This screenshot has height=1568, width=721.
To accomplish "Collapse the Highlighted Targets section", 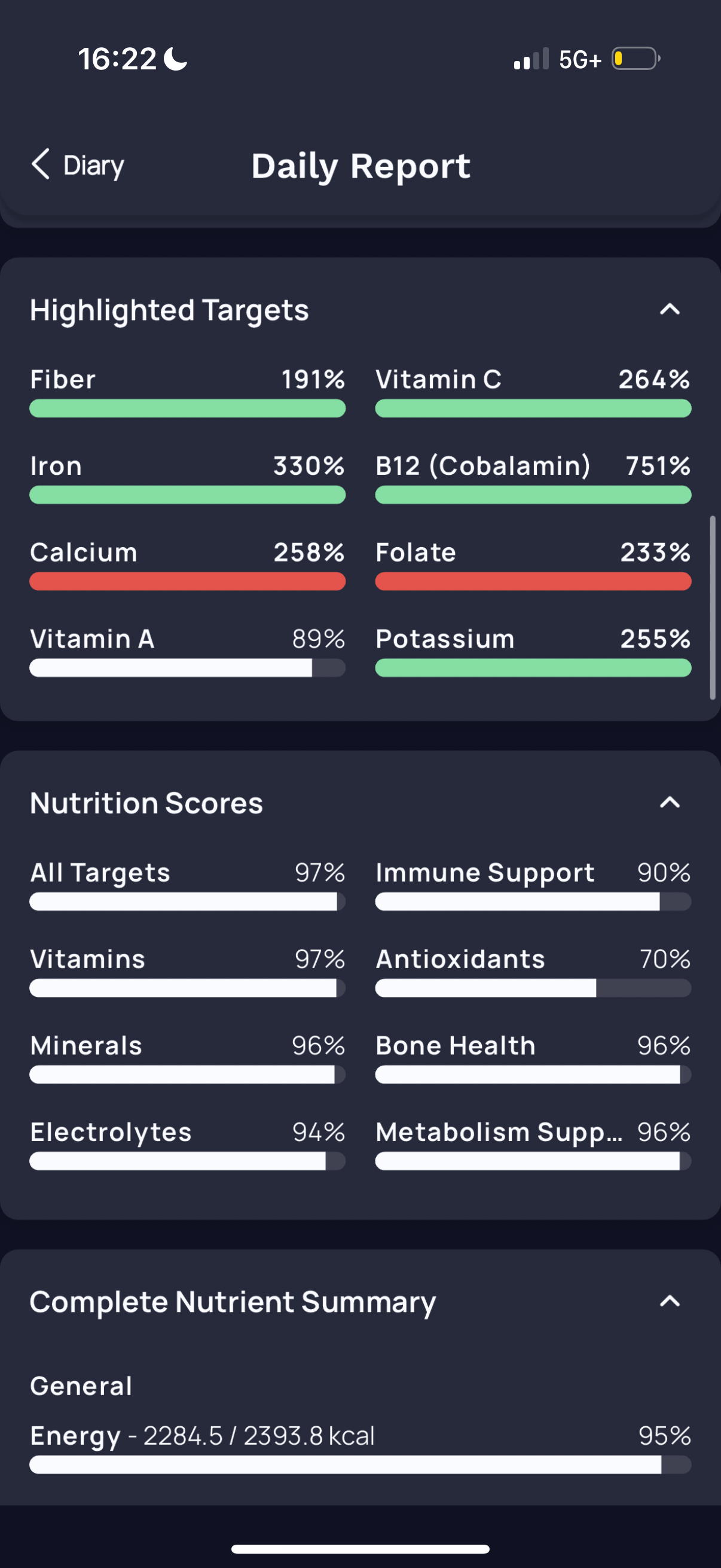I will pyautogui.click(x=669, y=310).
